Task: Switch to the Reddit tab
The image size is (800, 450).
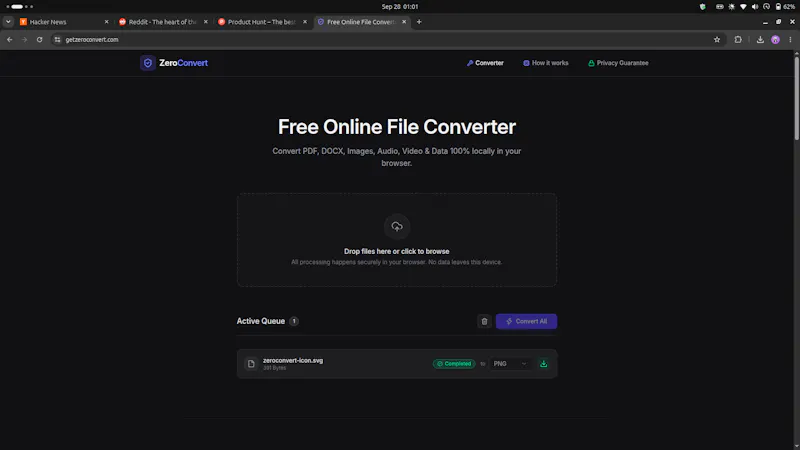Action: (x=163, y=22)
